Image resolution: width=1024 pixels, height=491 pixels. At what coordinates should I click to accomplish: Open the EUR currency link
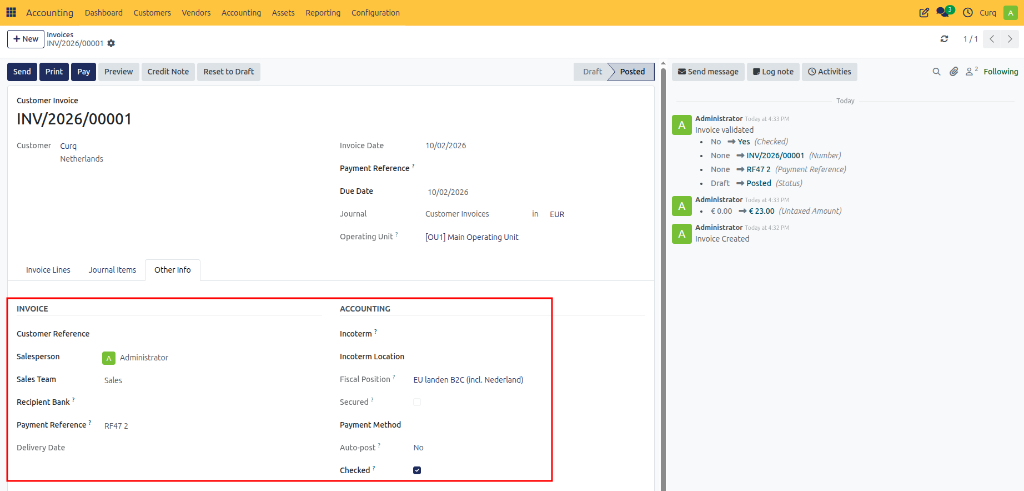tap(557, 214)
